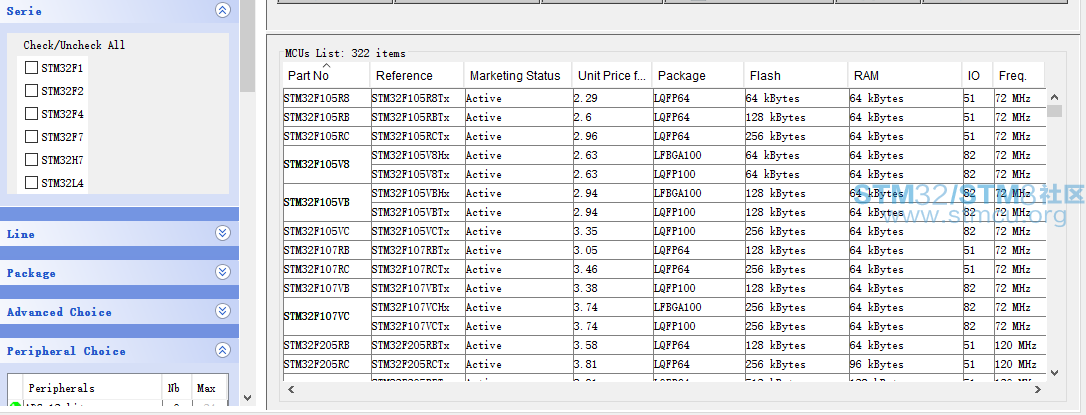Image resolution: width=1086 pixels, height=415 pixels.
Task: Click the 3.35 unit price cell
Action: pos(612,231)
